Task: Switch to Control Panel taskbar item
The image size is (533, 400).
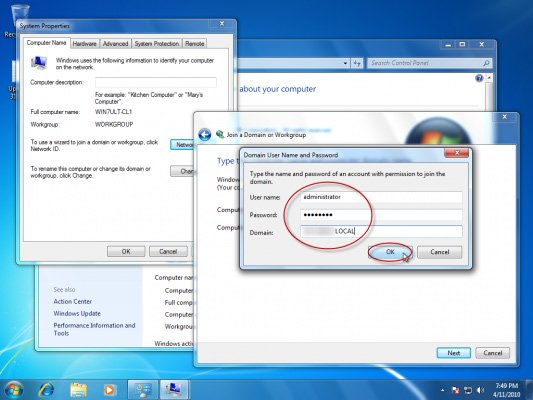Action: [x=143, y=389]
